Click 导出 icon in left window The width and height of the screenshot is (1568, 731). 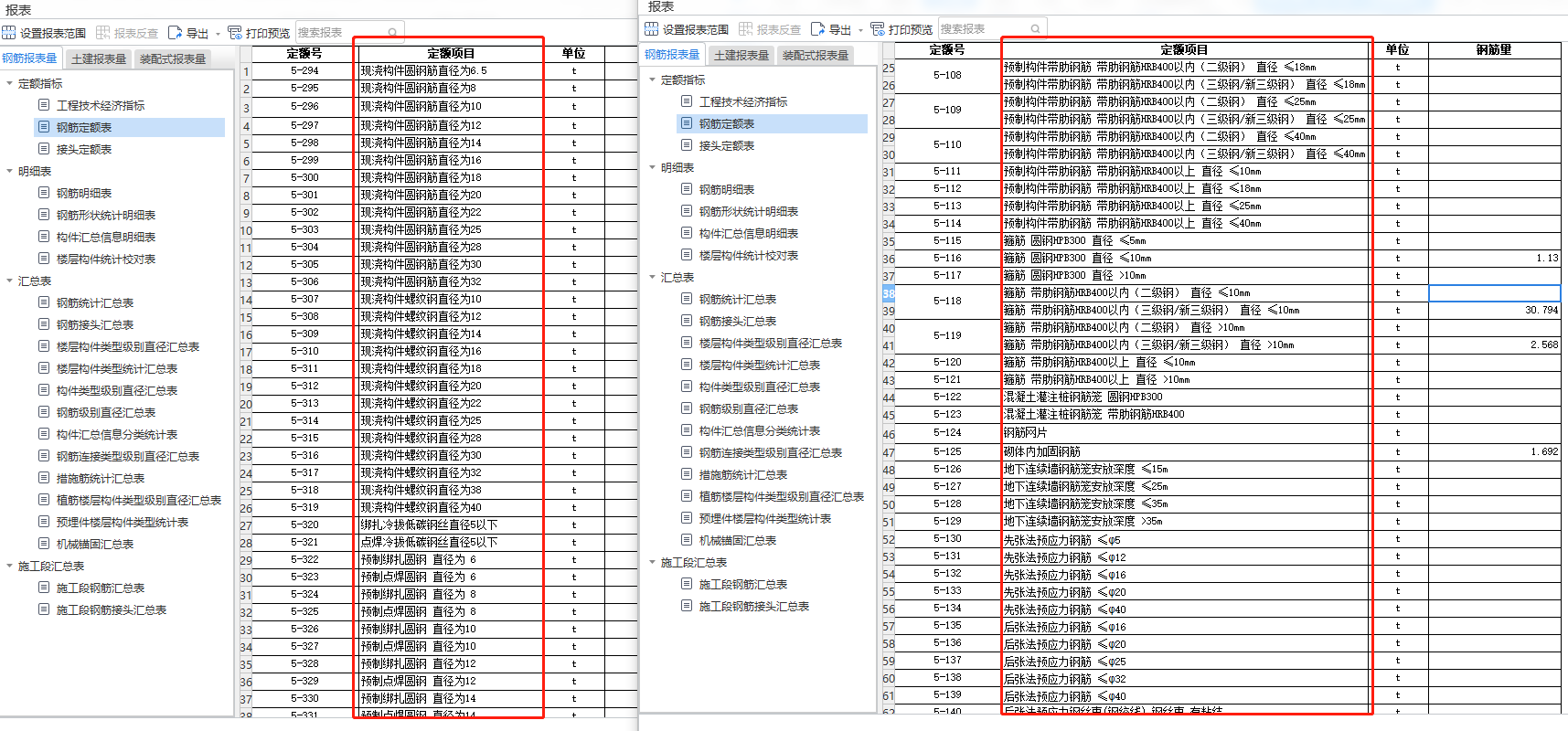click(175, 33)
